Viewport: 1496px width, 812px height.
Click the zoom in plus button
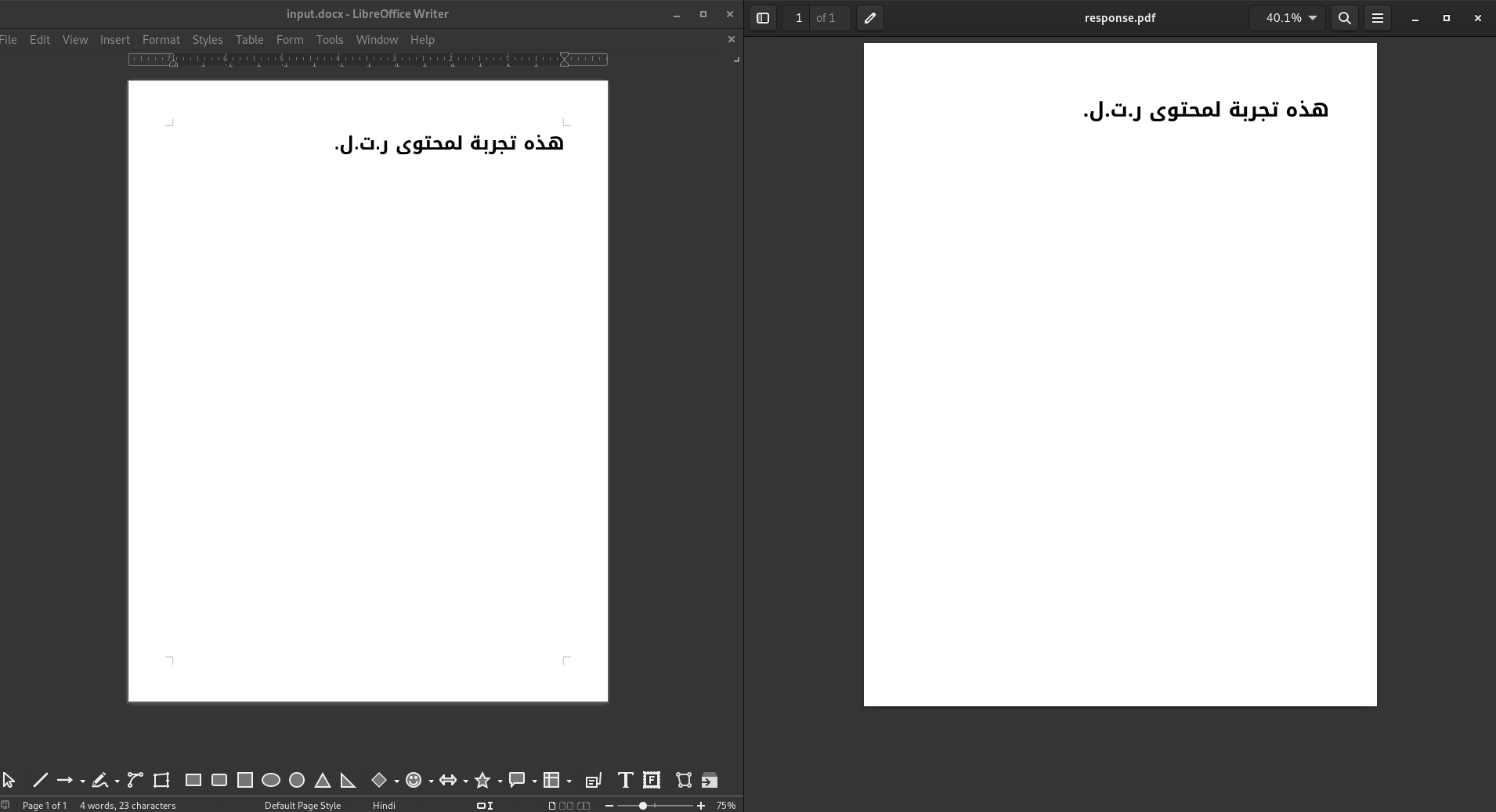point(701,806)
